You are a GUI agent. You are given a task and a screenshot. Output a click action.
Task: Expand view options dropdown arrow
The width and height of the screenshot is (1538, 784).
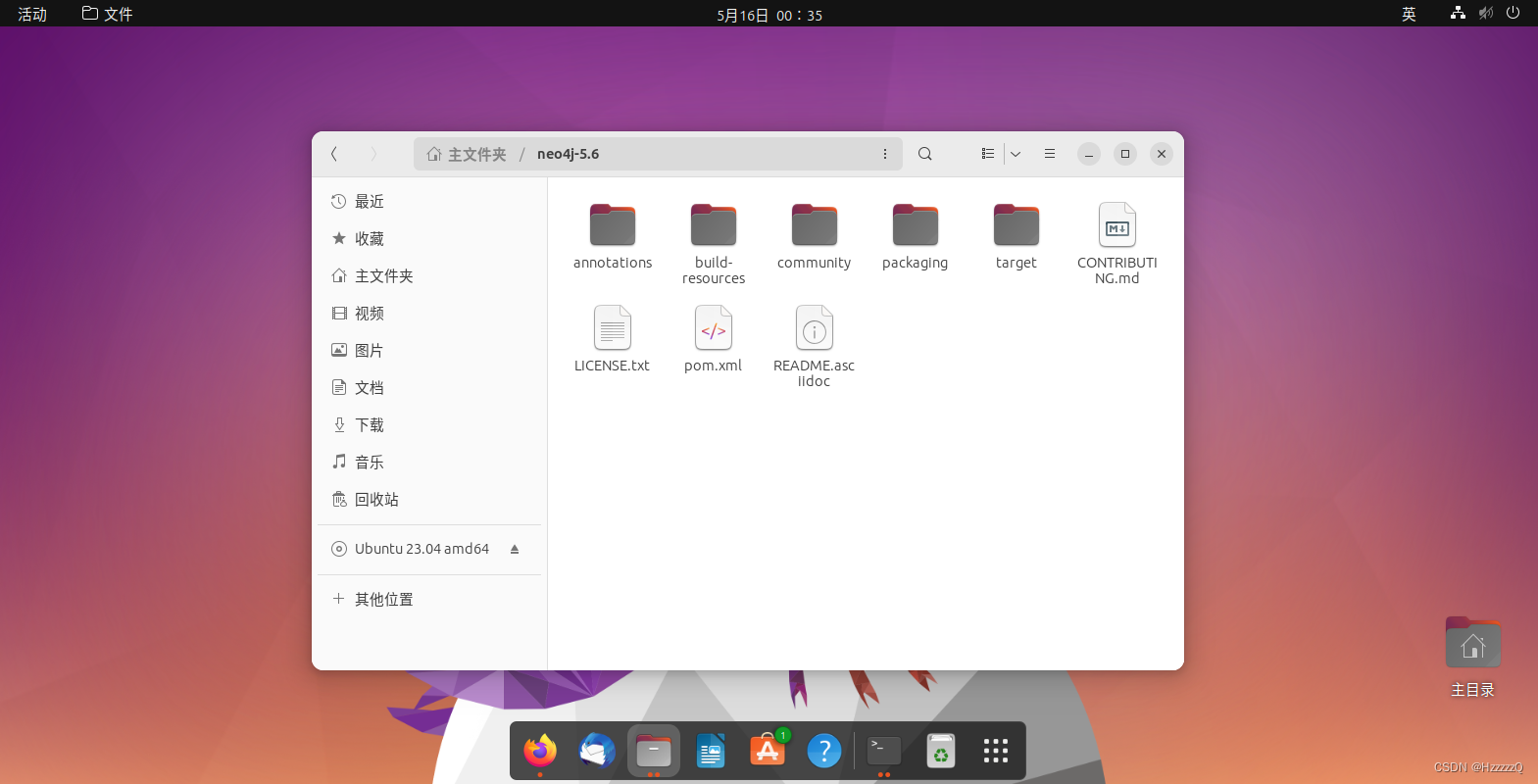[1016, 154]
